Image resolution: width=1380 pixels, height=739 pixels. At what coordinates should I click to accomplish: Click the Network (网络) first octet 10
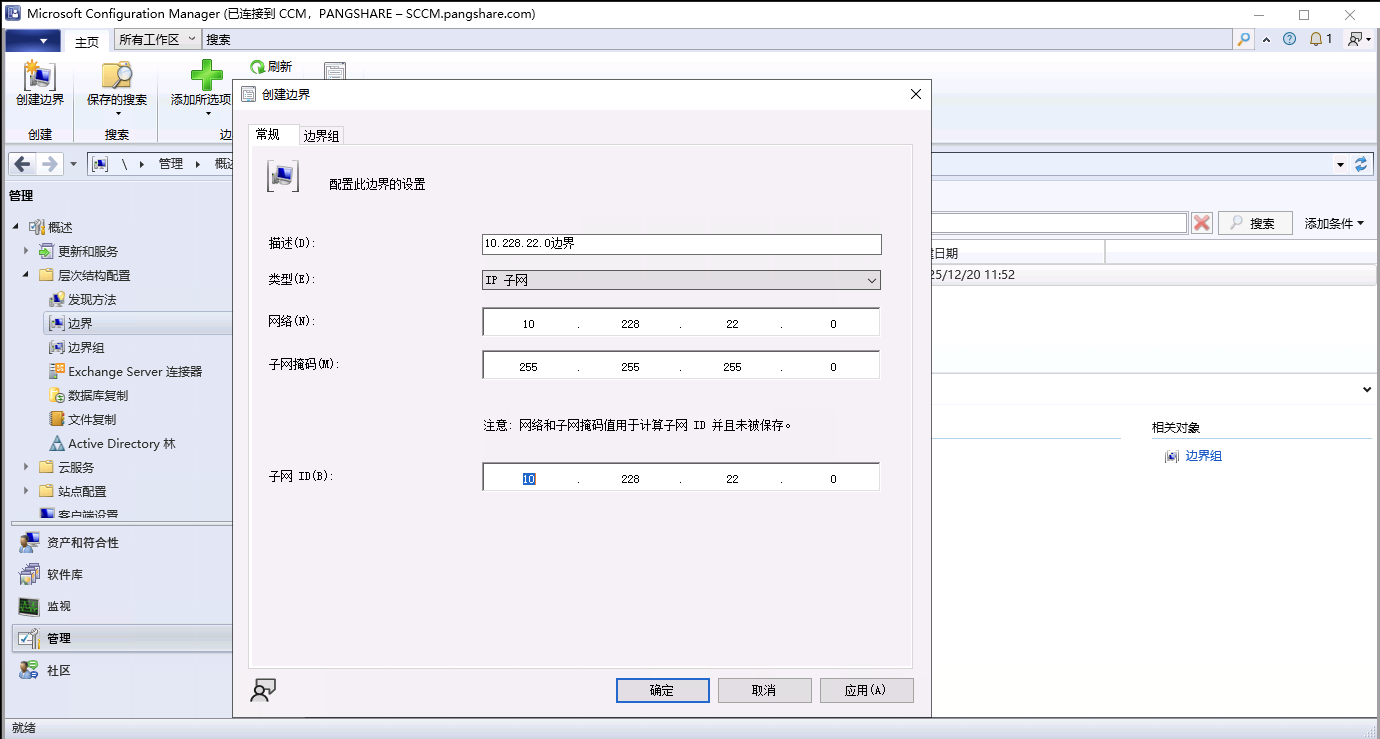[529, 324]
